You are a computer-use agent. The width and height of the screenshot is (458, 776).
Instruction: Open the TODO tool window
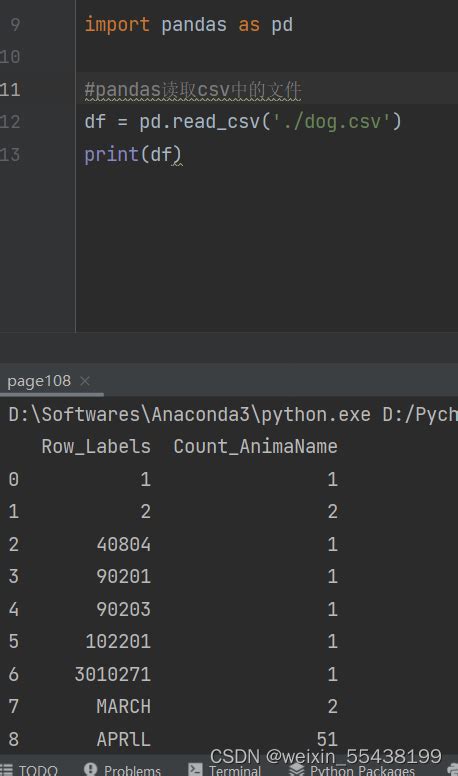click(x=29, y=770)
